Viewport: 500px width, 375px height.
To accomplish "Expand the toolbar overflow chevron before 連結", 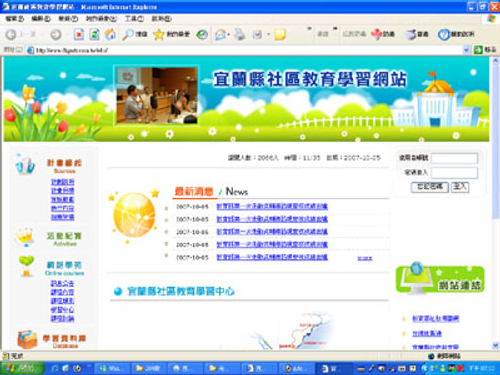I will click(309, 29).
